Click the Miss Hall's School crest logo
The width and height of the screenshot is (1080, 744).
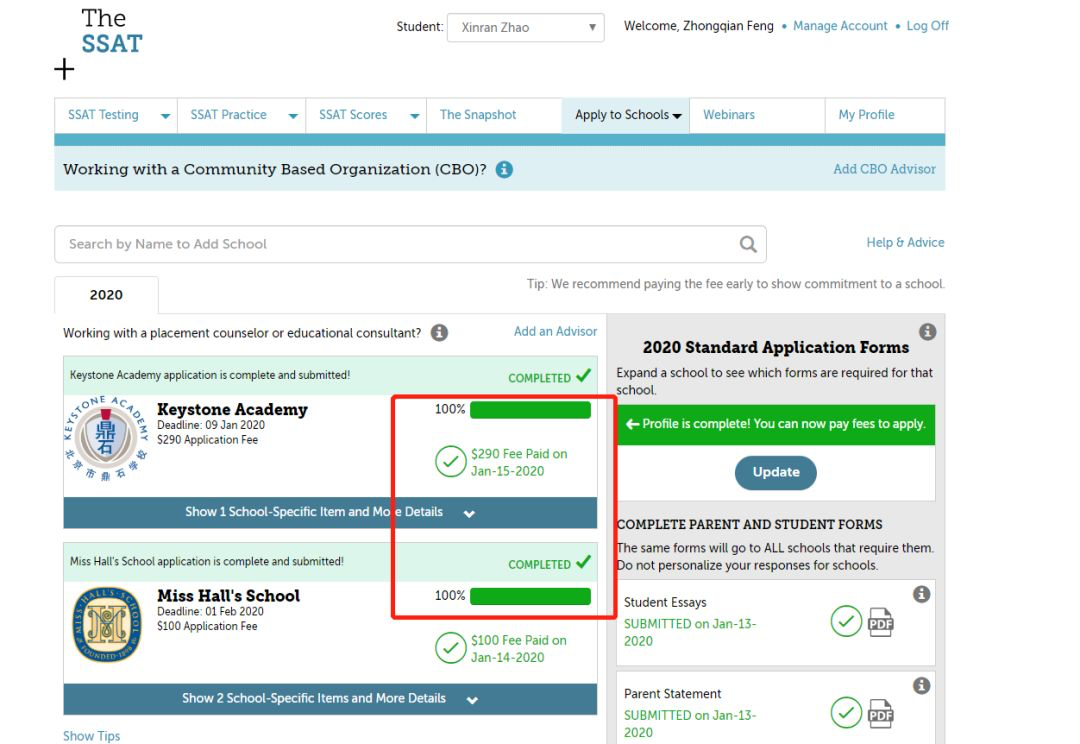pos(107,625)
